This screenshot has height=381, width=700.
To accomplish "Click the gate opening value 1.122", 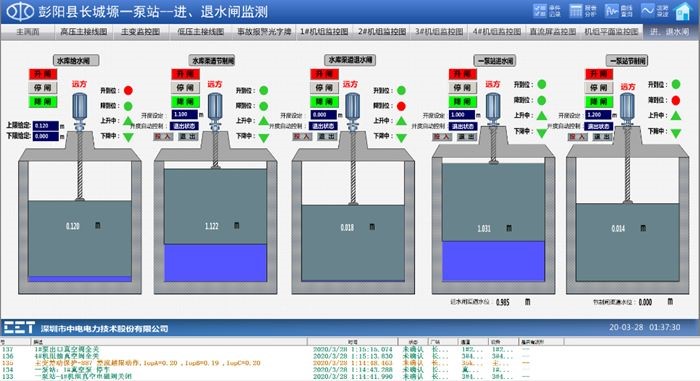I will (x=212, y=226).
